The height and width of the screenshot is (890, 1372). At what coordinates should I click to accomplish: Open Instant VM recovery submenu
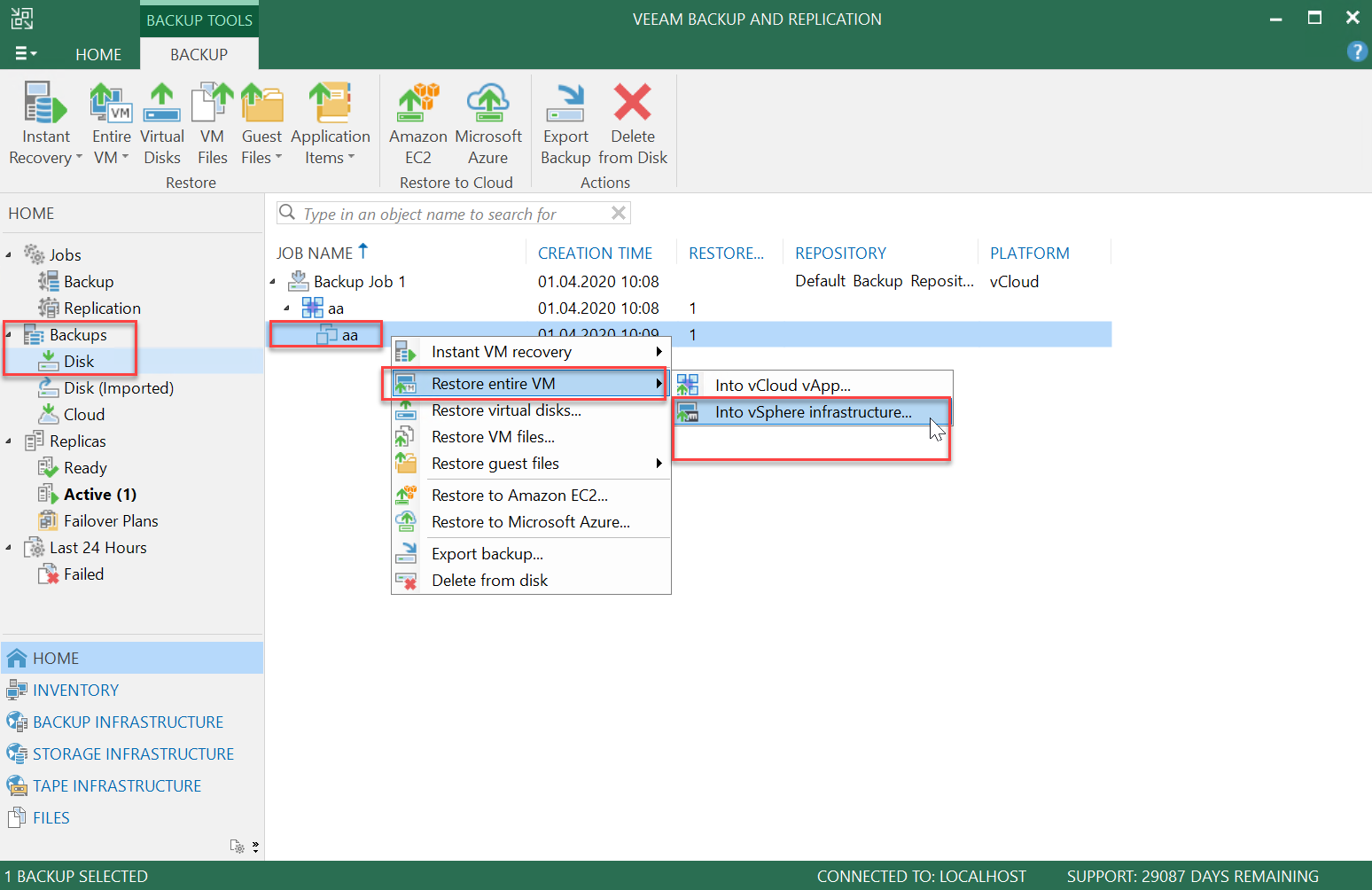(531, 352)
